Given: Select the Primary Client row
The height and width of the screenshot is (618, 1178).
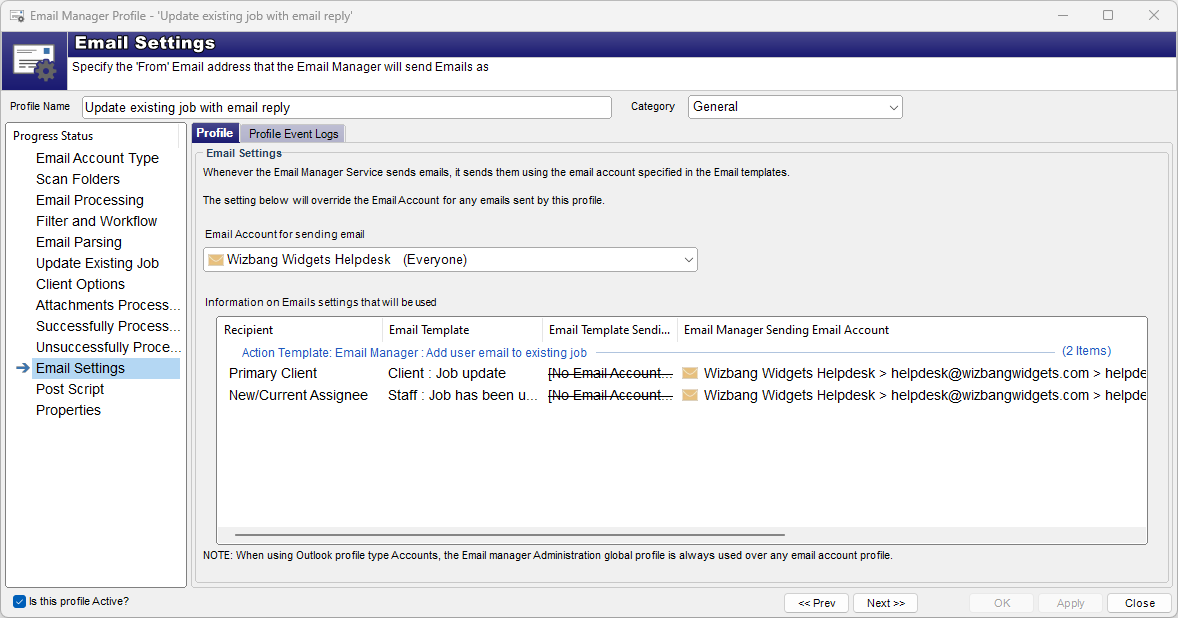Looking at the screenshot, I should [x=682, y=373].
